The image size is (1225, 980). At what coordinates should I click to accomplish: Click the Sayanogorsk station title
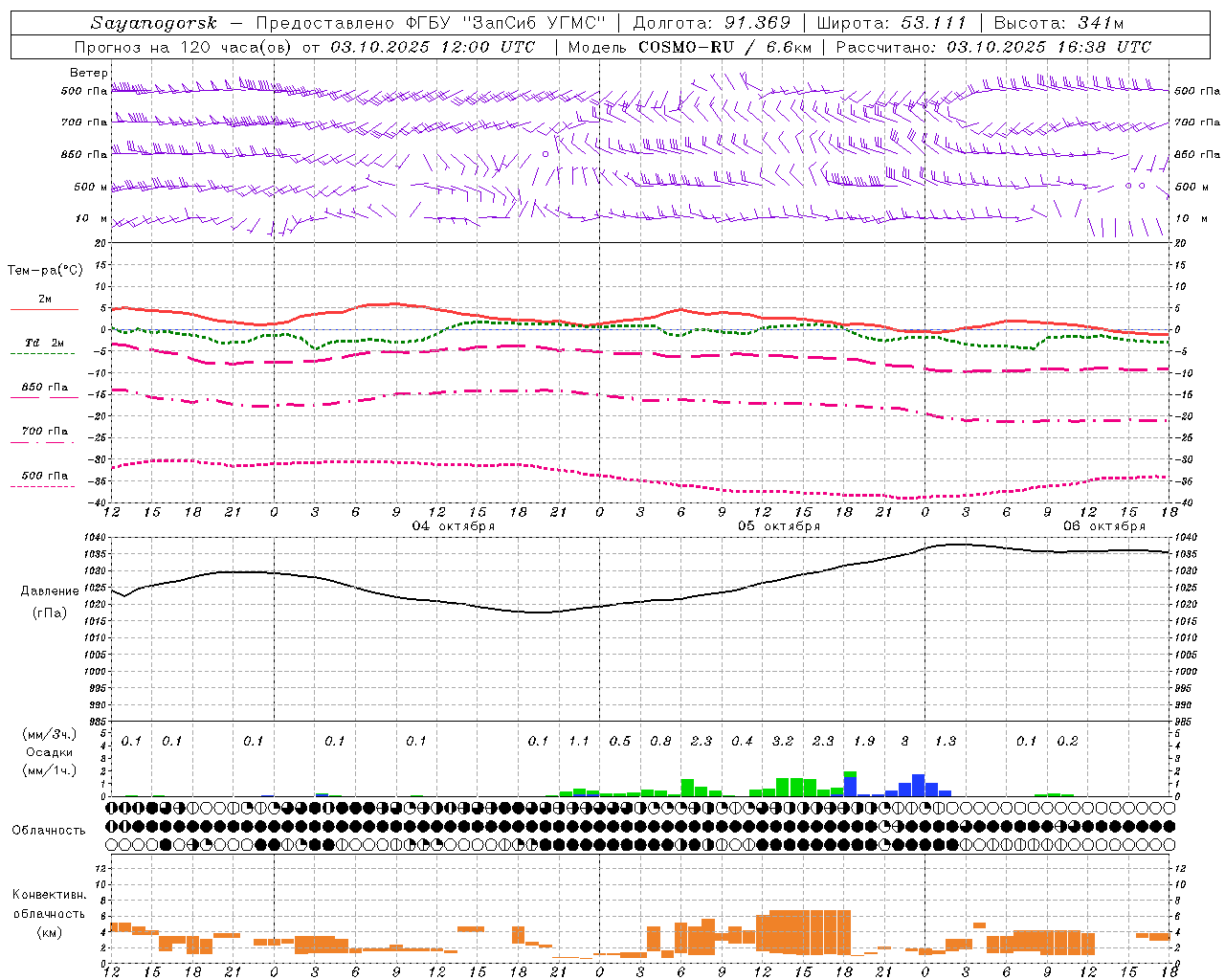(x=154, y=23)
